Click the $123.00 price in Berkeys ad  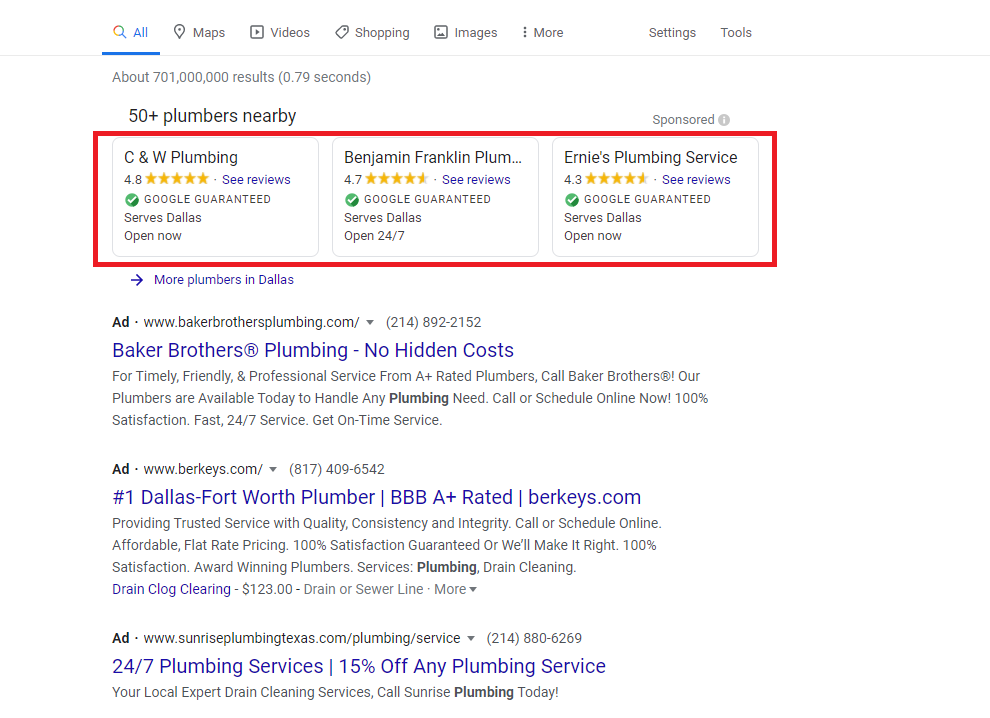click(267, 589)
